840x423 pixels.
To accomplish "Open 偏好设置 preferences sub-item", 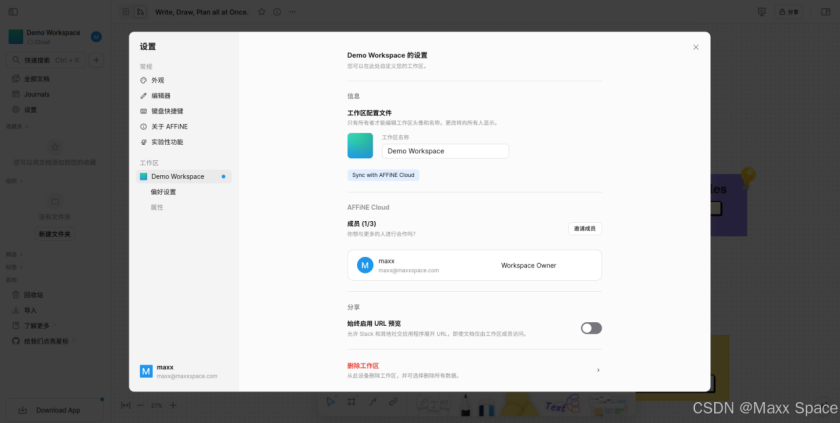I will point(163,192).
